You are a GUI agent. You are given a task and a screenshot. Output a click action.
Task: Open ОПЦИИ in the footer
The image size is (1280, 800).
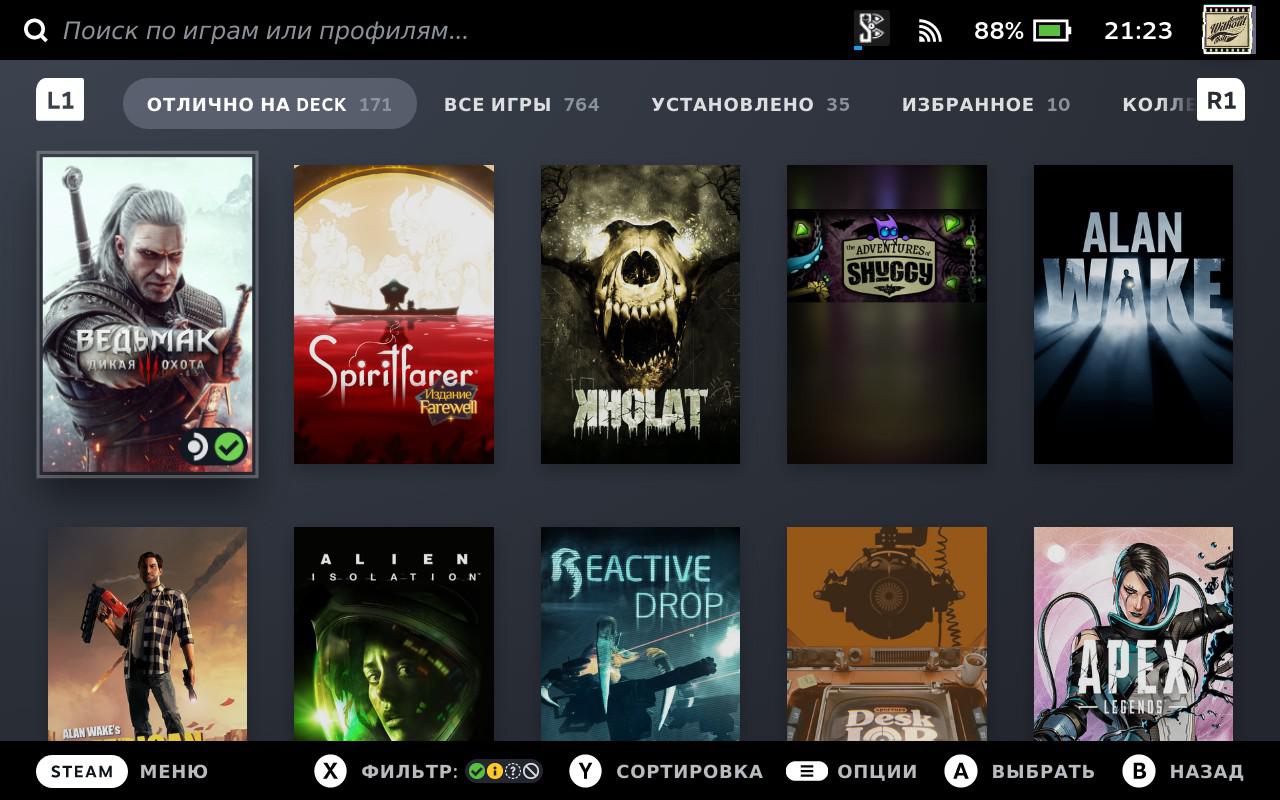click(877, 771)
